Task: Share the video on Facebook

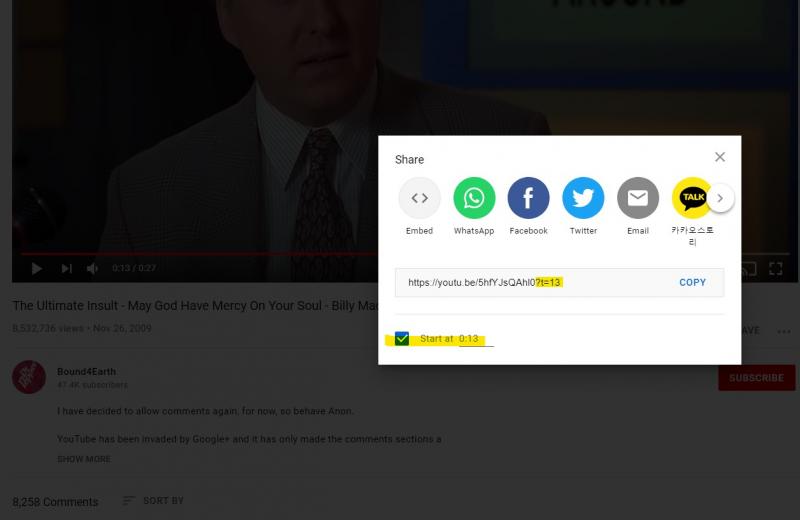Action: click(x=529, y=198)
